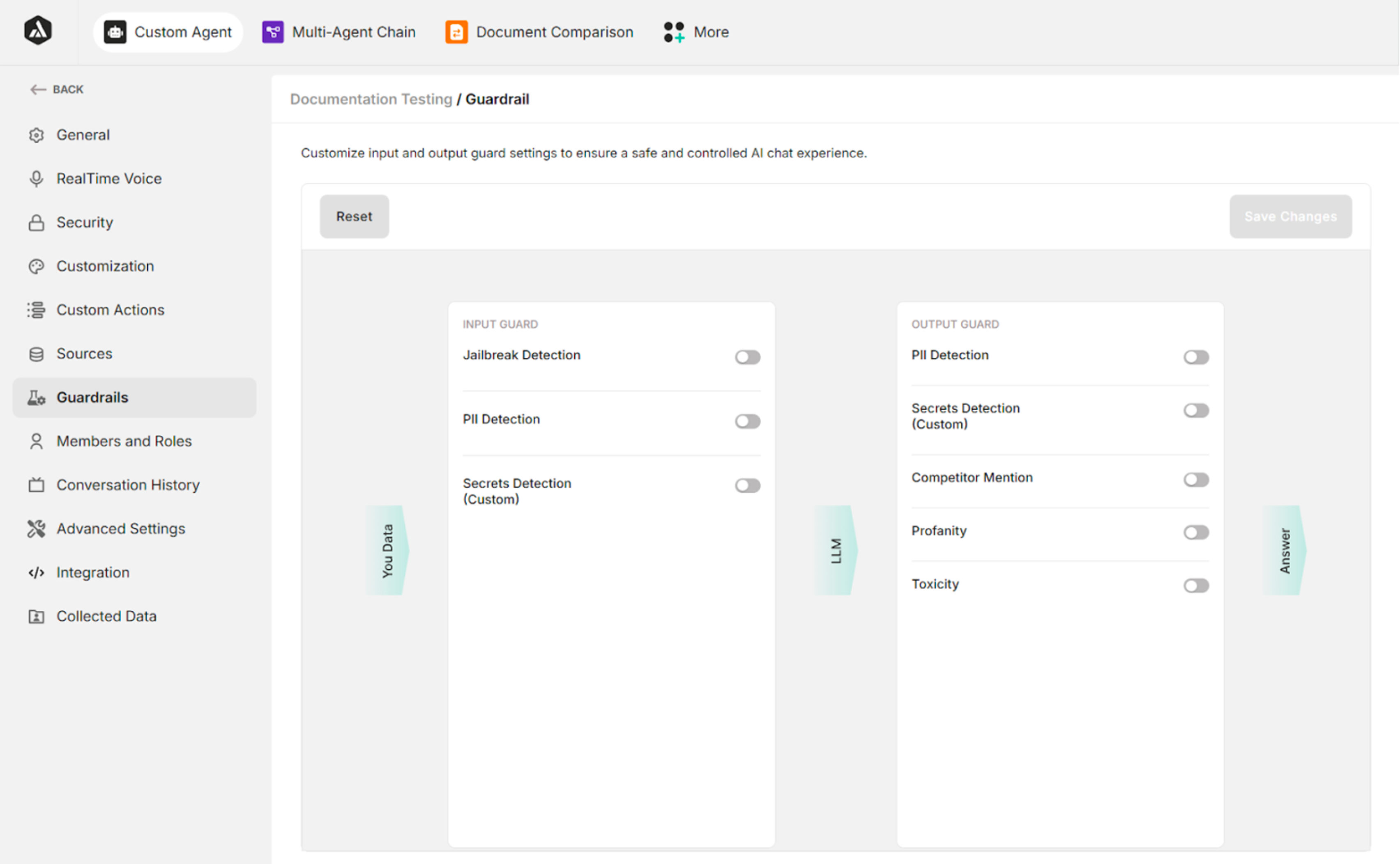This screenshot has height=864, width=1400.
Task: Click the Guardrails icon in the sidebar
Action: click(x=36, y=398)
